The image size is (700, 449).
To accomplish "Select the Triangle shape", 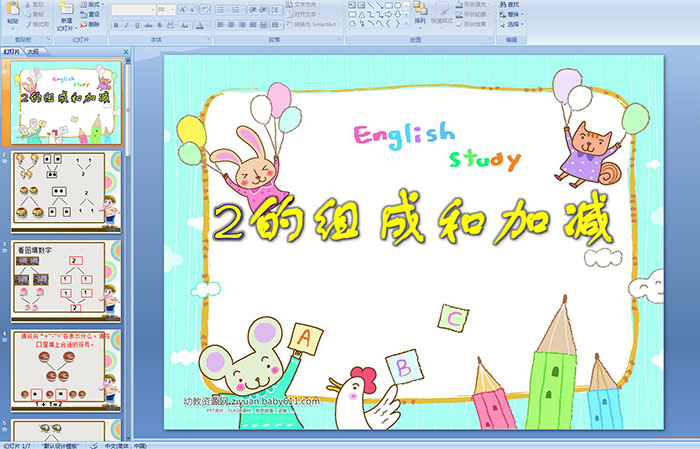I will click(362, 15).
